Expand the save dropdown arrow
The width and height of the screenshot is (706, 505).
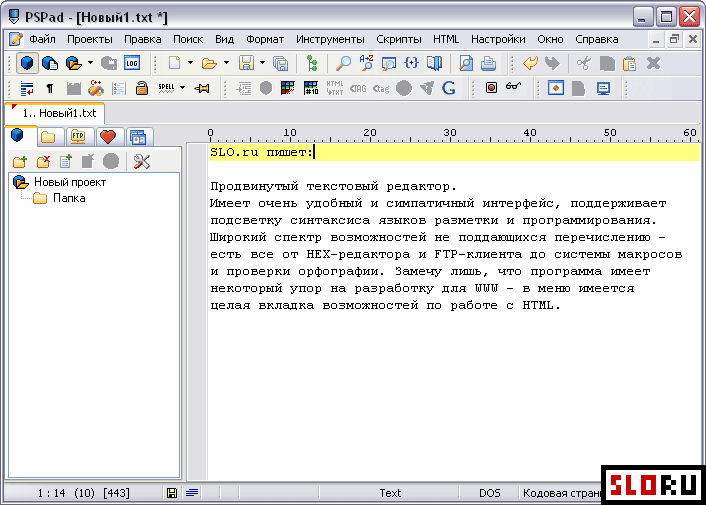pyautogui.click(x=262, y=63)
